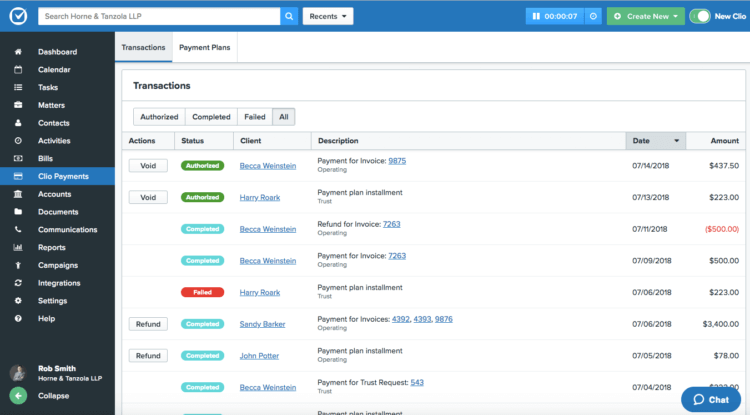Click the Integrations sync icon
750x415 pixels.
pos(18,283)
